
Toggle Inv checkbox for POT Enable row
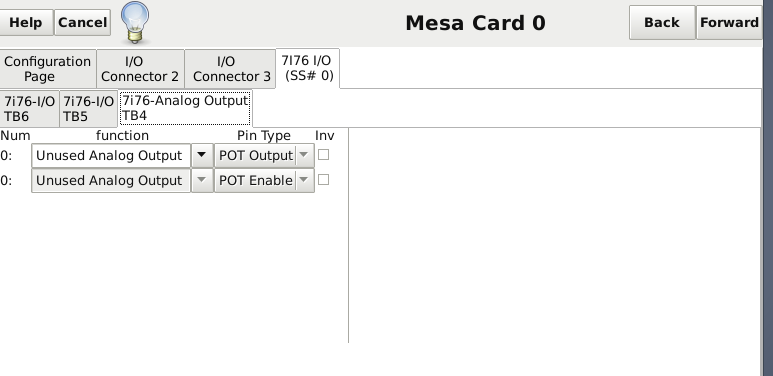click(323, 180)
